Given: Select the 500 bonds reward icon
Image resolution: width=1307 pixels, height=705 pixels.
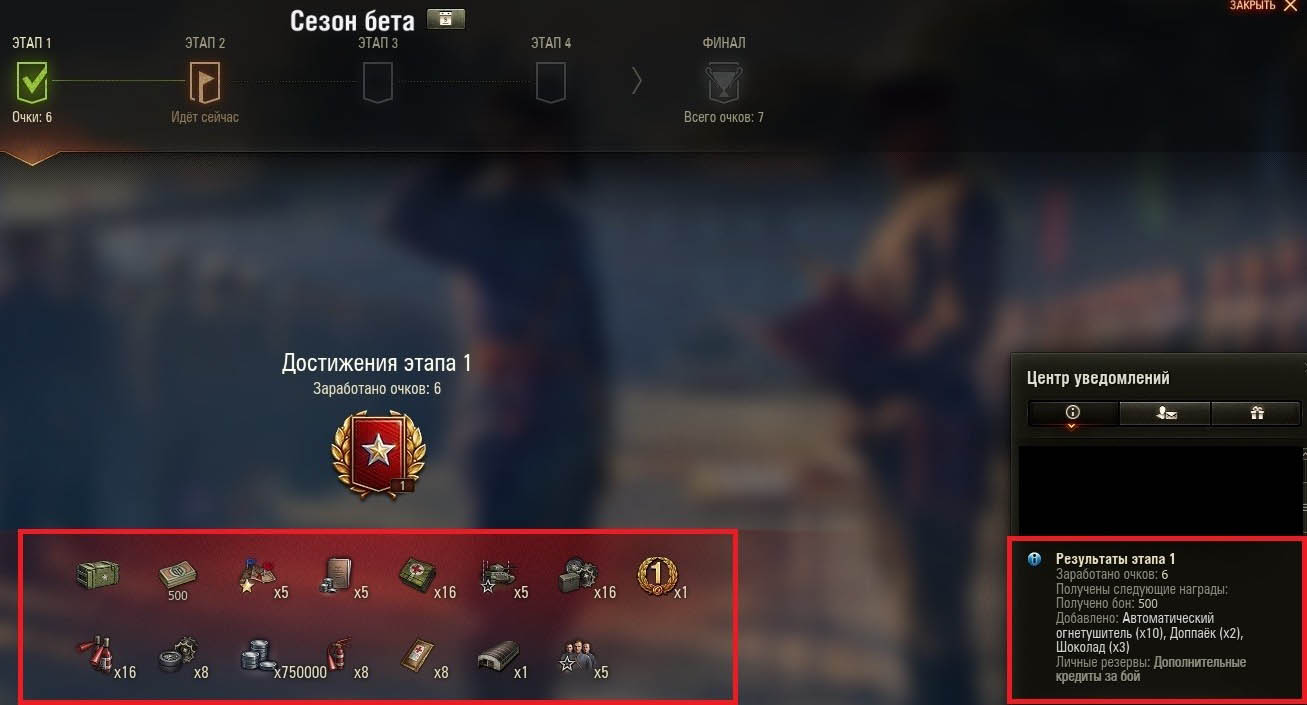Looking at the screenshot, I should click(178, 577).
